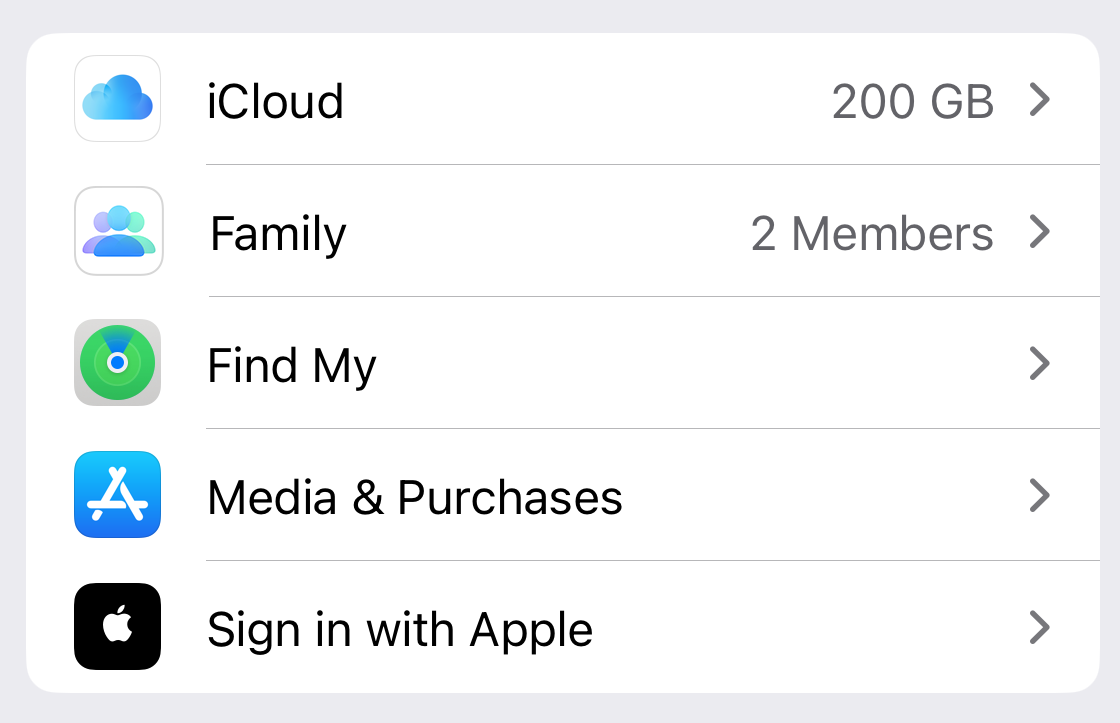Viewport: 1120px width, 723px height.
Task: Tap the Sign in with Apple chevron
Action: tap(1041, 628)
